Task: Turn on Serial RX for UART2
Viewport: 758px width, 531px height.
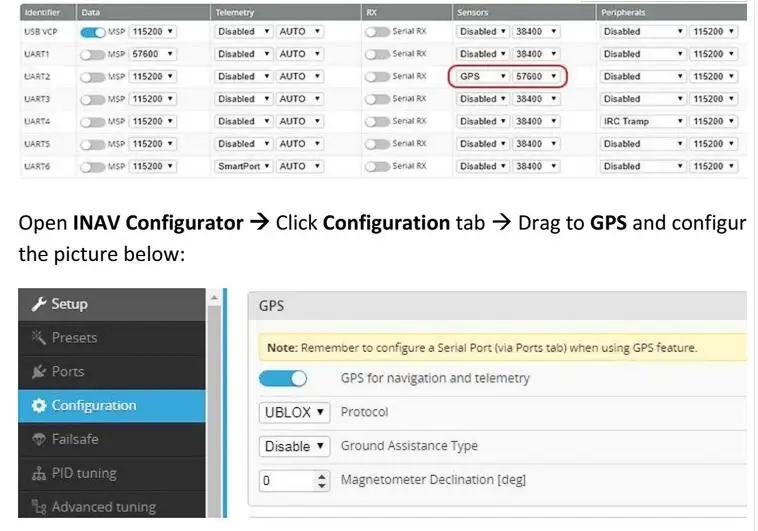Action: point(377,77)
